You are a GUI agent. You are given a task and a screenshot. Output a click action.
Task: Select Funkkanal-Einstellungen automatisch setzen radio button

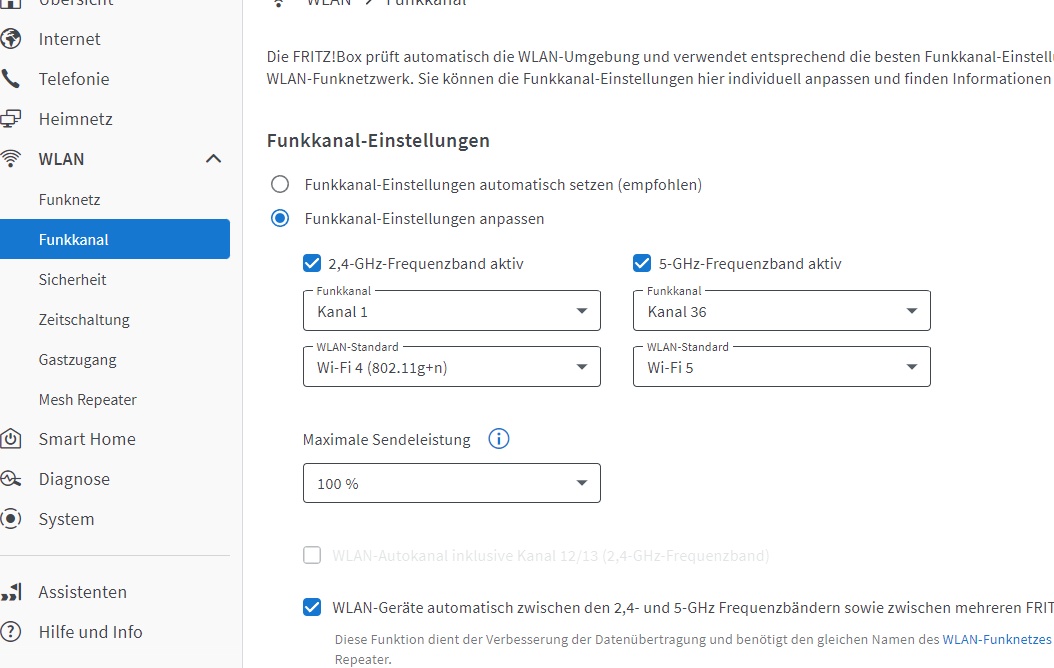[279, 184]
